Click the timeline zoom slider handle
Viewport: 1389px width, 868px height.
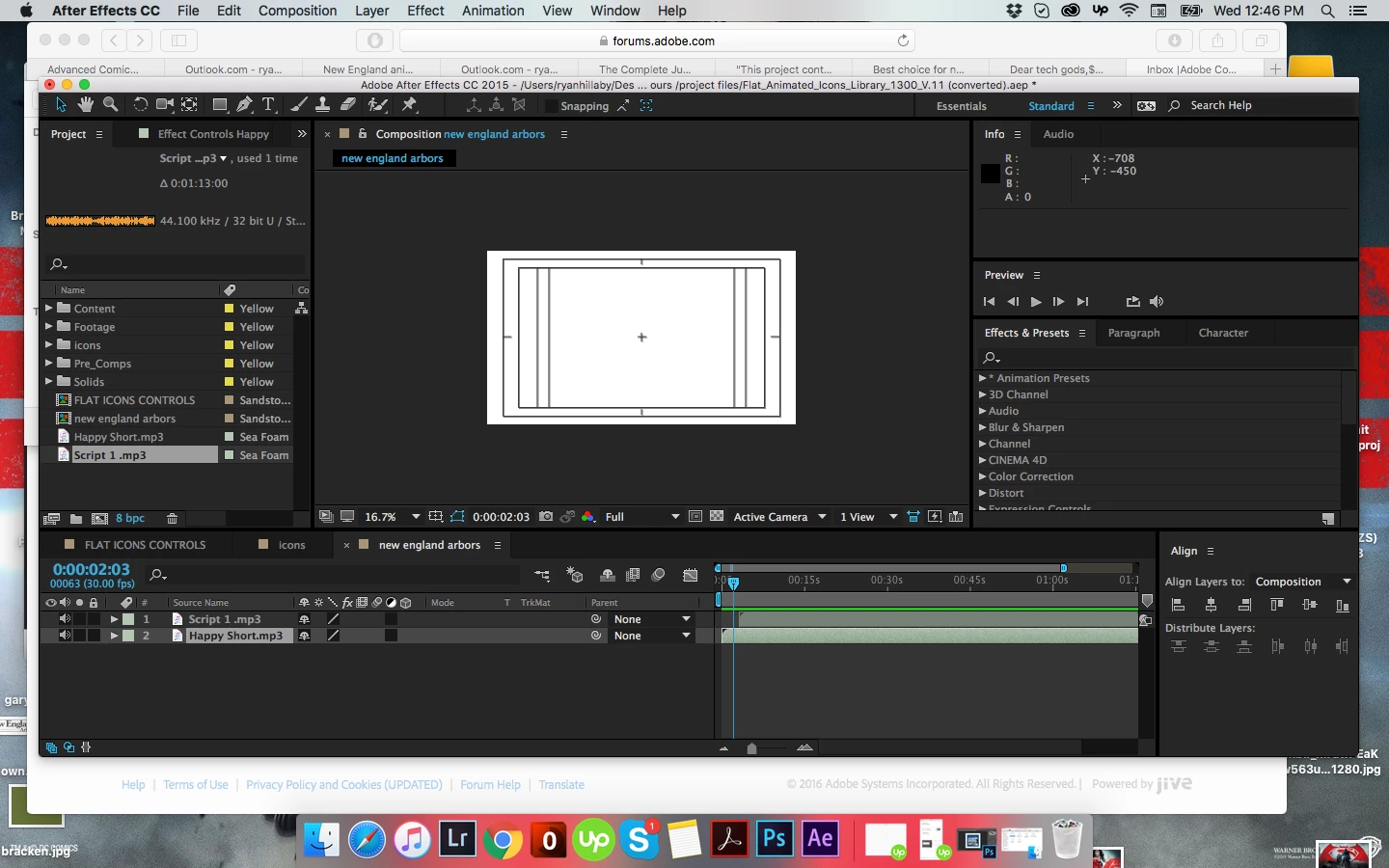tap(752, 748)
